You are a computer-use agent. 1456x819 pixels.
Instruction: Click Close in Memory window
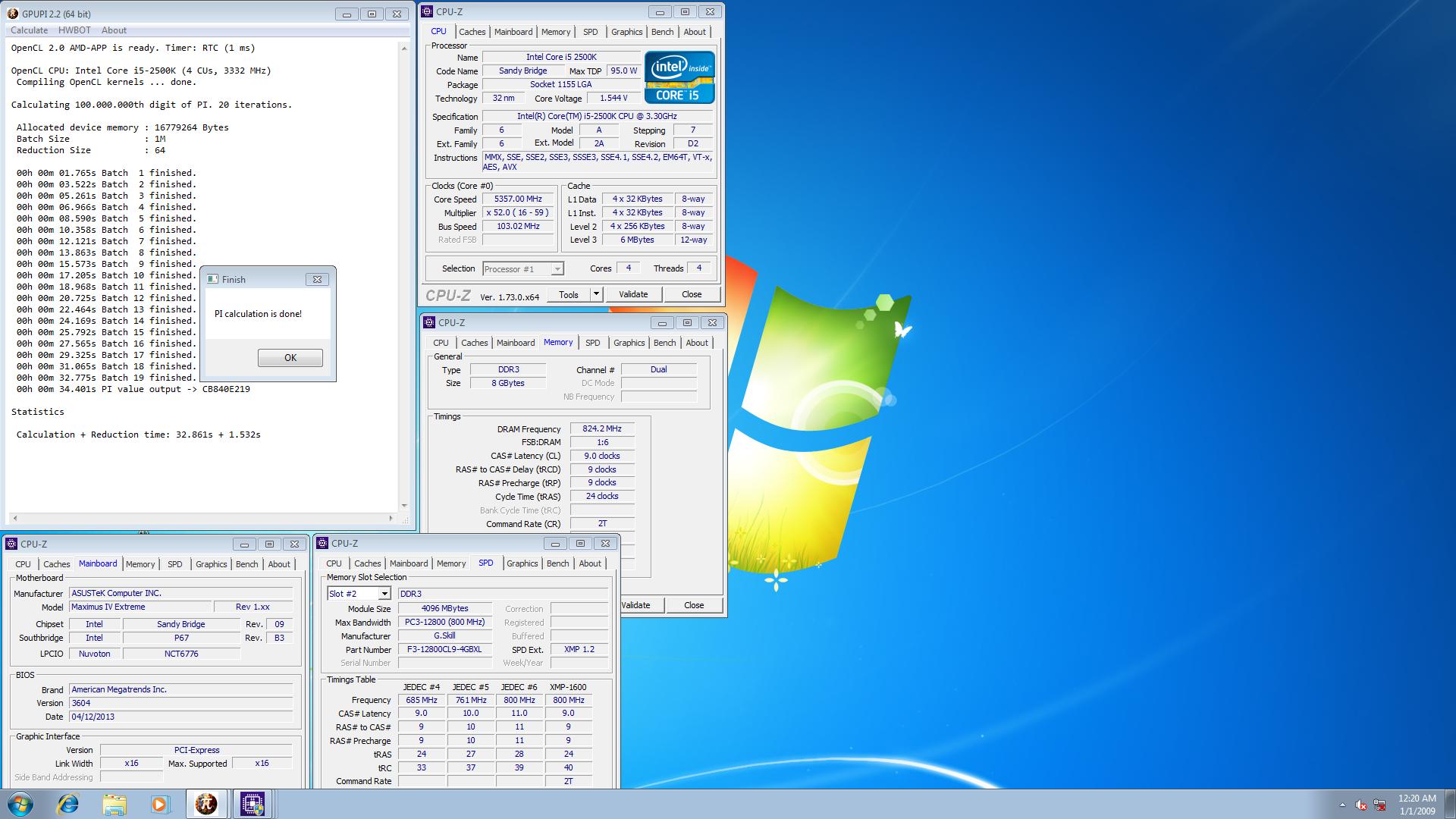[694, 605]
